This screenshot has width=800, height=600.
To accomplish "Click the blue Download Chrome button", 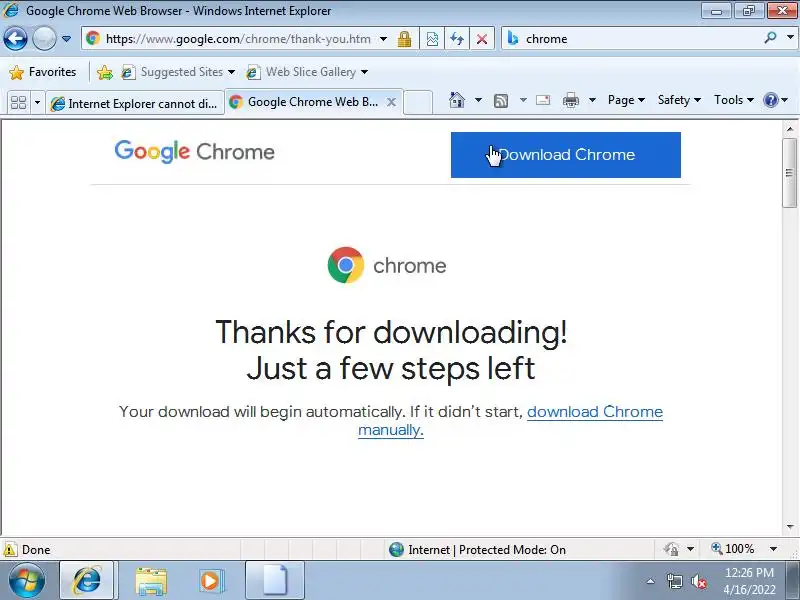I will click(565, 155).
